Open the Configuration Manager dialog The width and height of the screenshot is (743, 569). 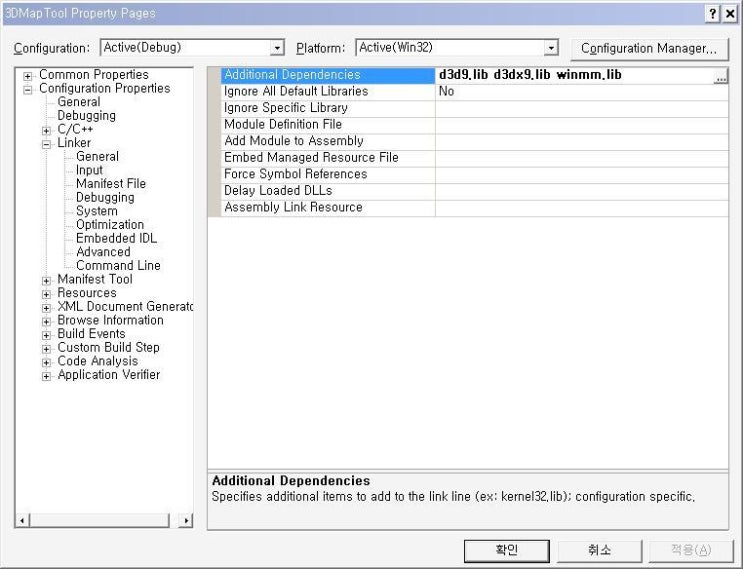(x=648, y=48)
